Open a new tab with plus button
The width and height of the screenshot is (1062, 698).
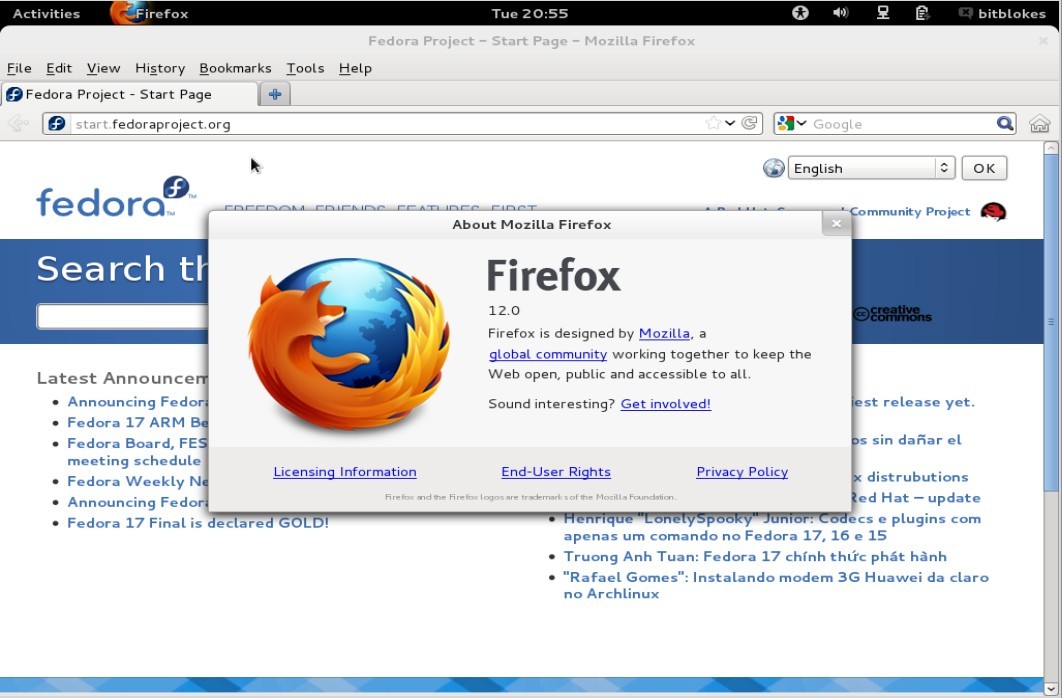pyautogui.click(x=275, y=94)
